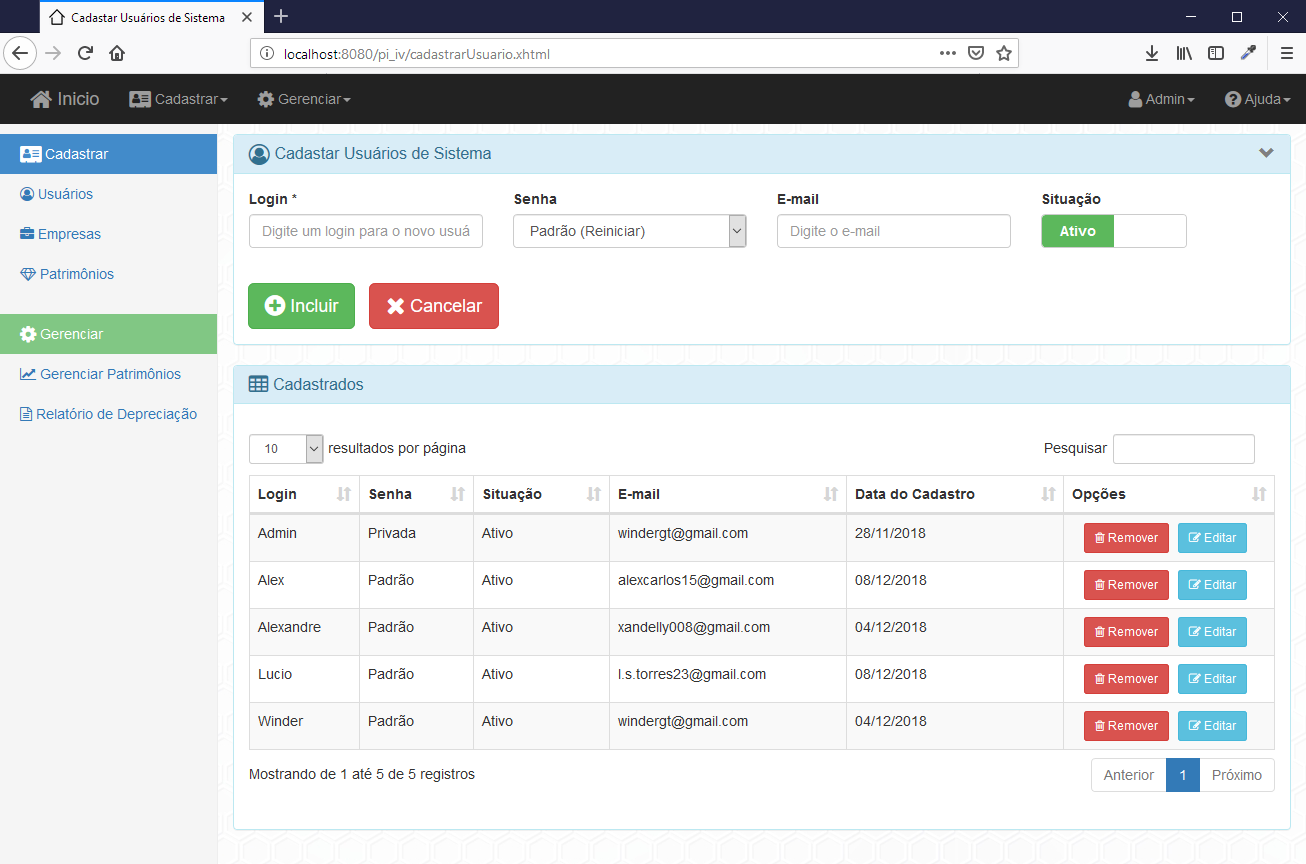This screenshot has width=1306, height=864.
Task: Reload the page with the refresh icon
Action: point(85,53)
